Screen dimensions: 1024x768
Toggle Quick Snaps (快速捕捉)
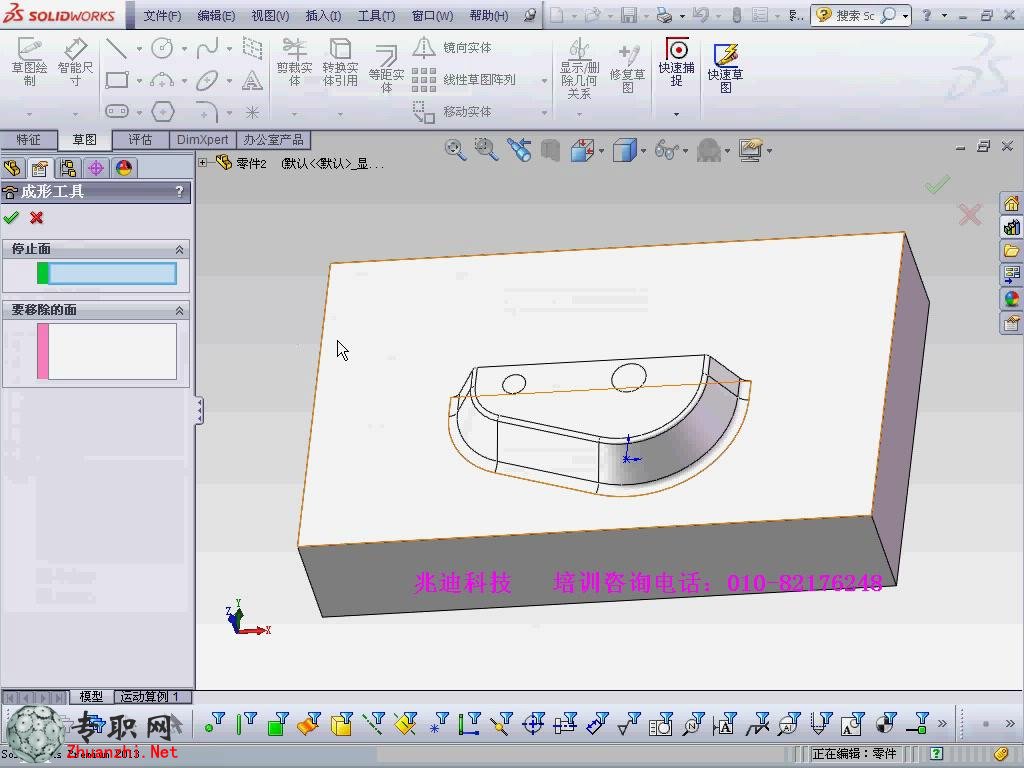point(676,61)
